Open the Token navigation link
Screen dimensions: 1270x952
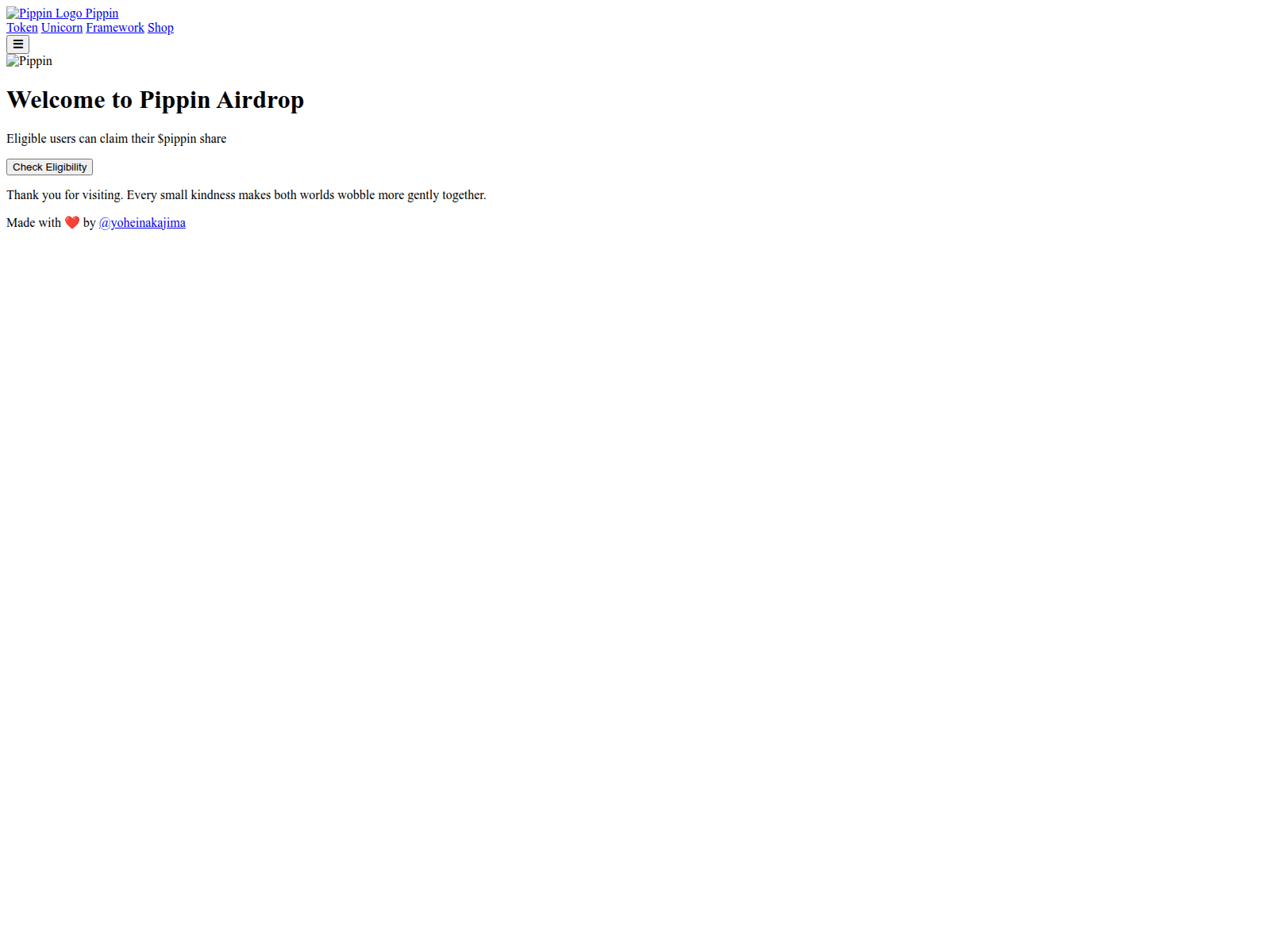(x=22, y=28)
